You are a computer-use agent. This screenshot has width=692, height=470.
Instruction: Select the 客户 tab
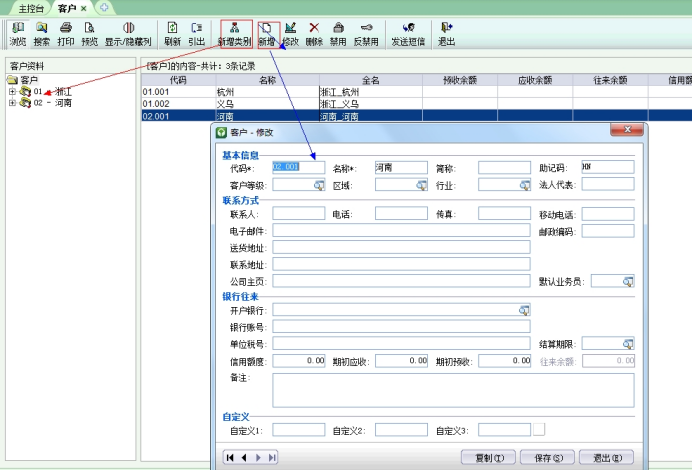[x=67, y=8]
